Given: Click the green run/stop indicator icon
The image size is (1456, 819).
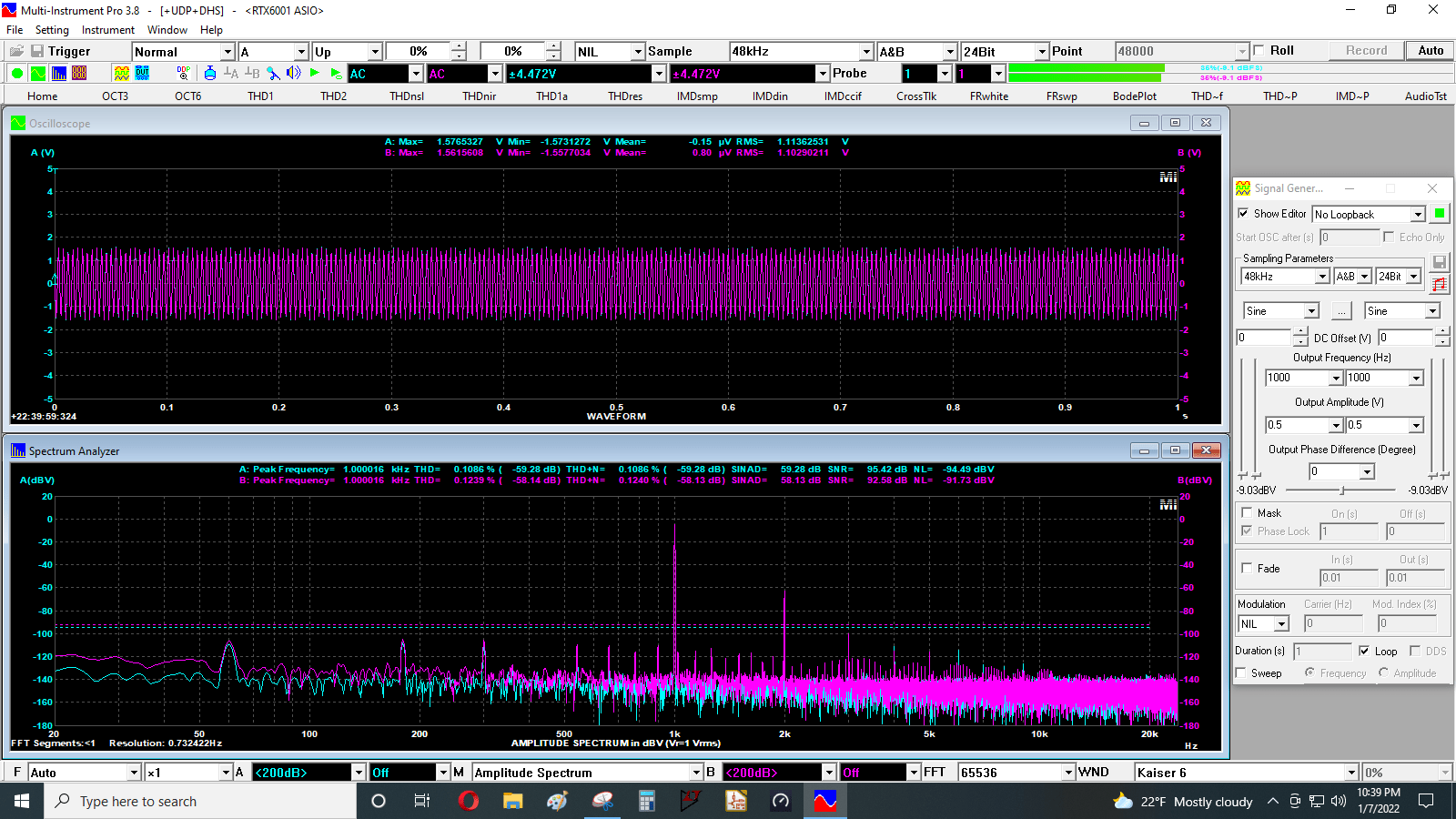Looking at the screenshot, I should pos(17,74).
